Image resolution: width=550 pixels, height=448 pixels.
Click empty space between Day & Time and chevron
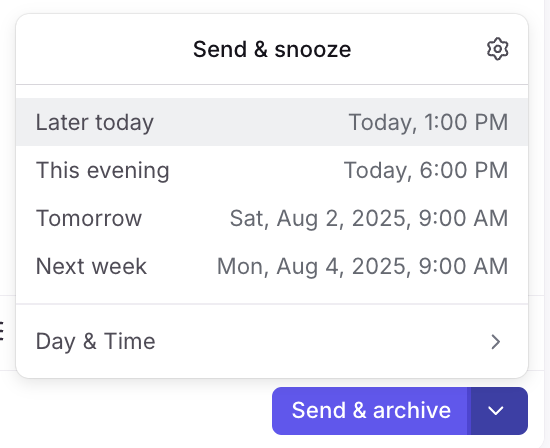tap(322, 341)
